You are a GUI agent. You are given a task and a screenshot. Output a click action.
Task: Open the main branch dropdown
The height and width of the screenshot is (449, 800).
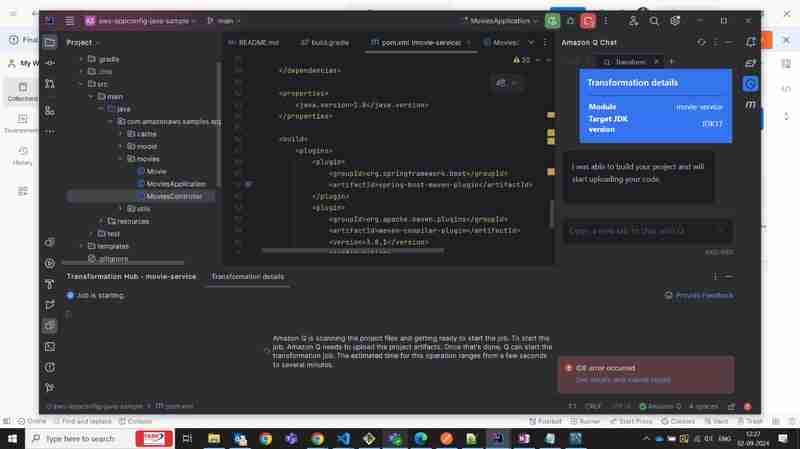224,21
